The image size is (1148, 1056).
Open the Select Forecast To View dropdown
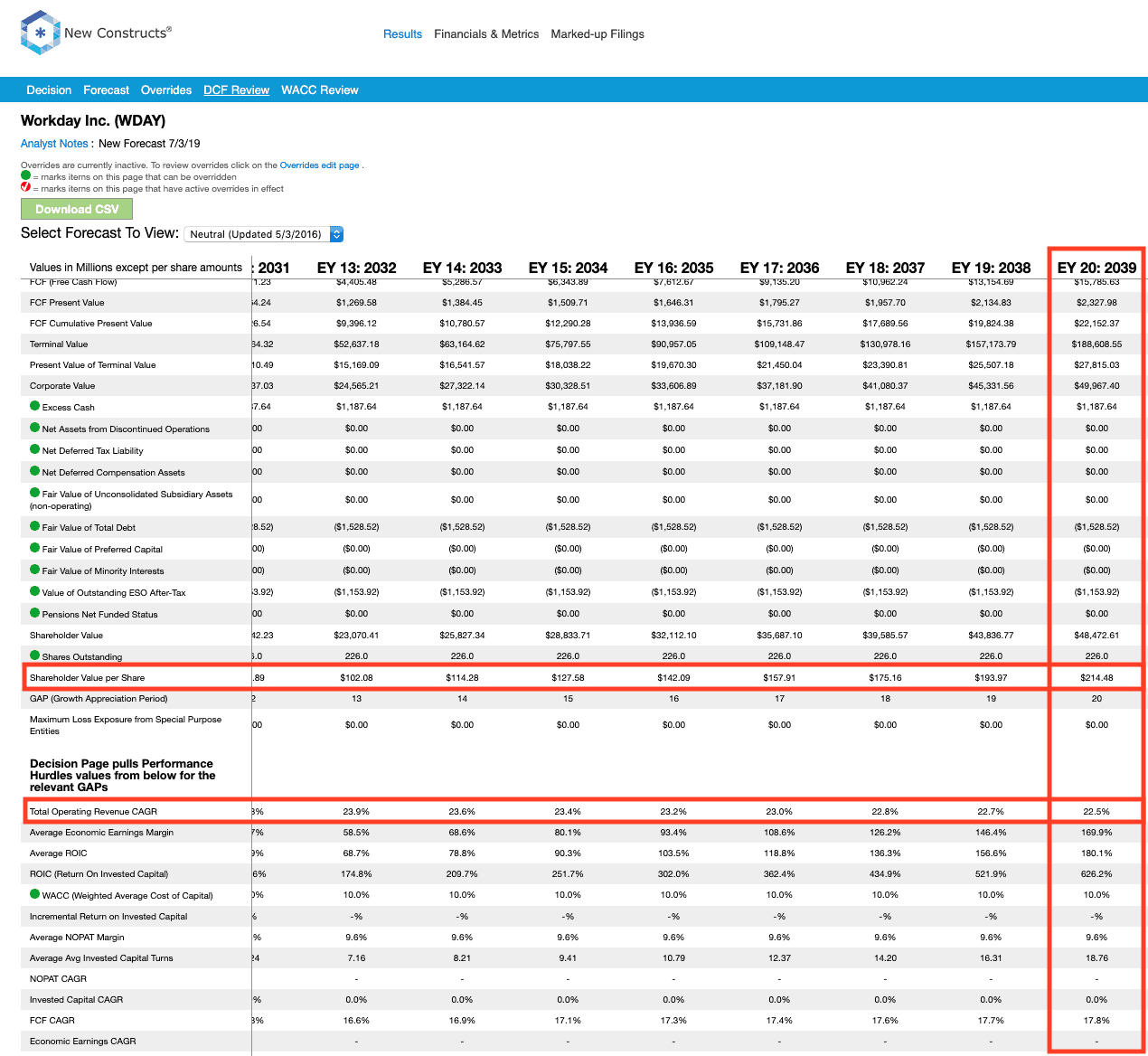(263, 234)
